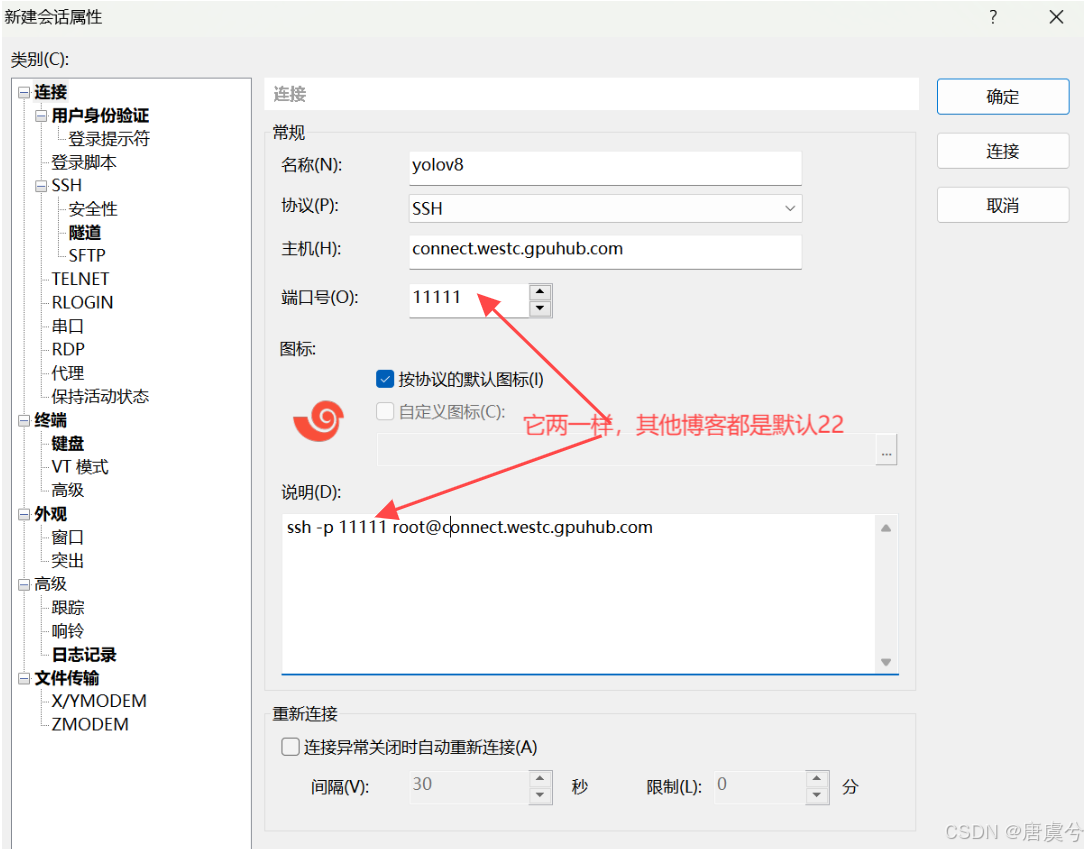Select X/YMODEM tree item
Viewport: 1088px width, 849px height.
coord(99,701)
